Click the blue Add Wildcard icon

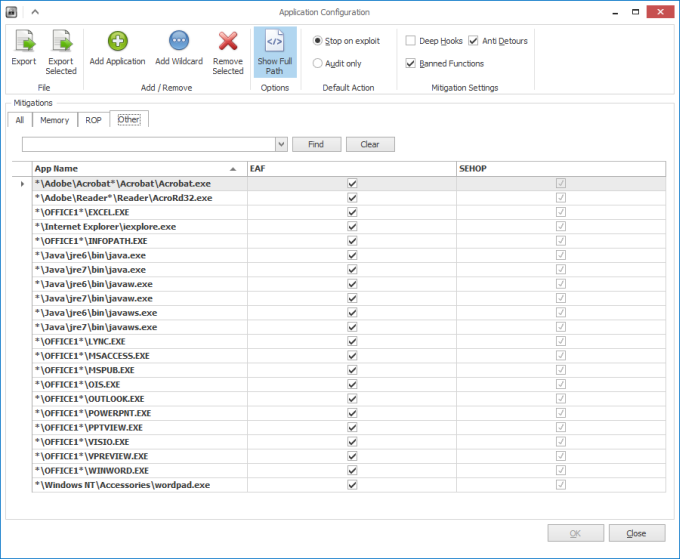[x=179, y=42]
